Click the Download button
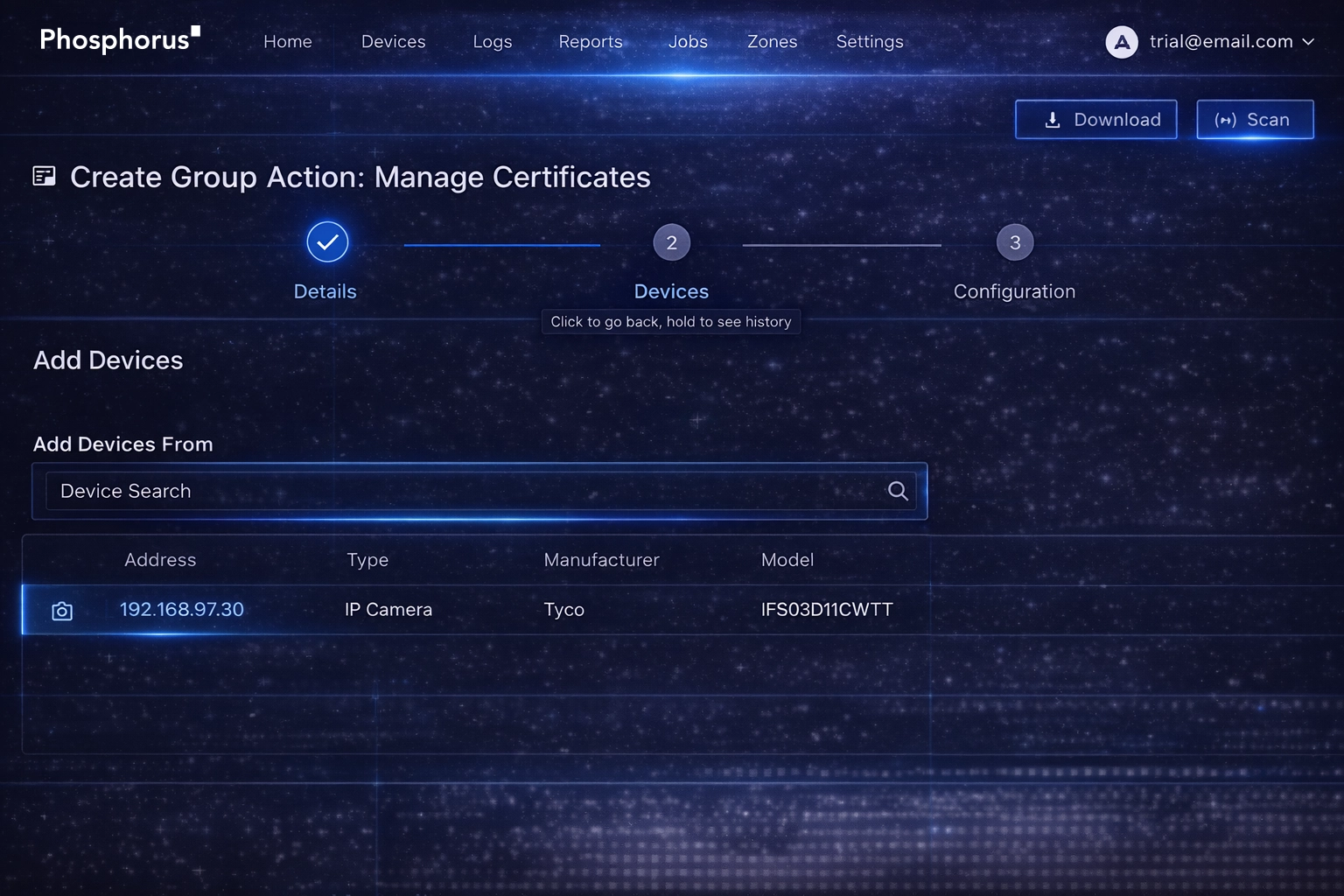Viewport: 1344px width, 896px height. (x=1095, y=119)
